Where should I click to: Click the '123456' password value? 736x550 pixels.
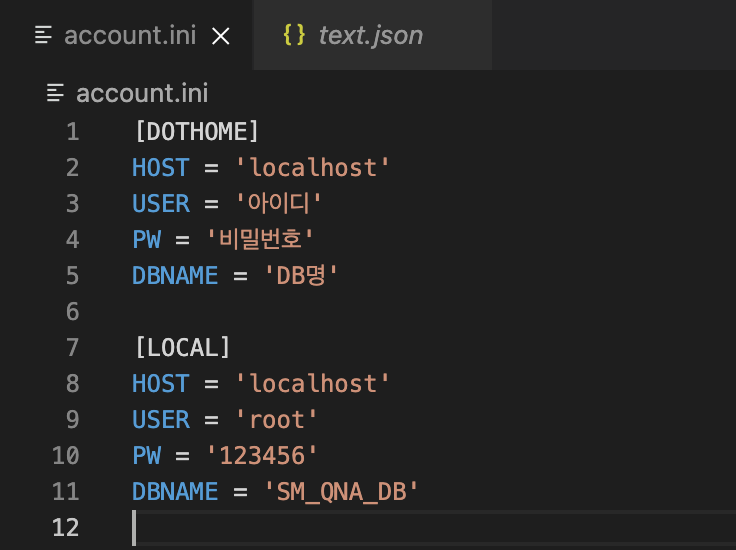(x=262, y=456)
